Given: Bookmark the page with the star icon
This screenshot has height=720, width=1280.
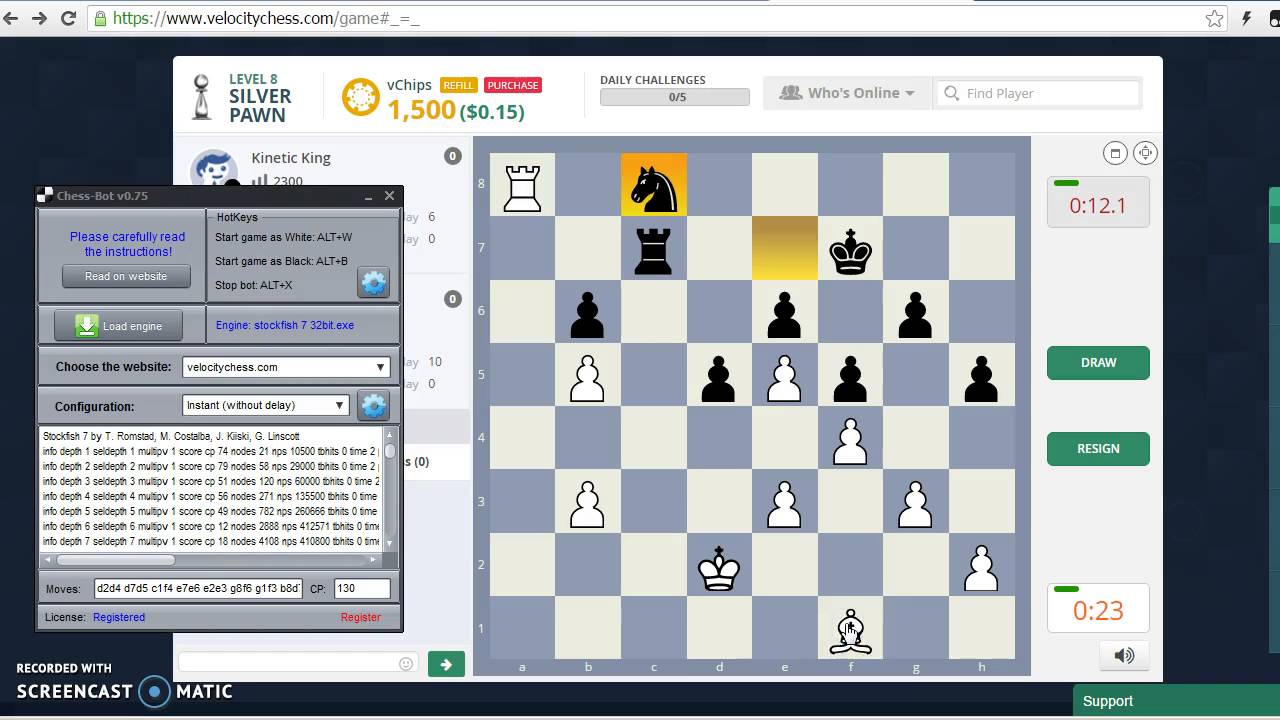Looking at the screenshot, I should pyautogui.click(x=1214, y=18).
